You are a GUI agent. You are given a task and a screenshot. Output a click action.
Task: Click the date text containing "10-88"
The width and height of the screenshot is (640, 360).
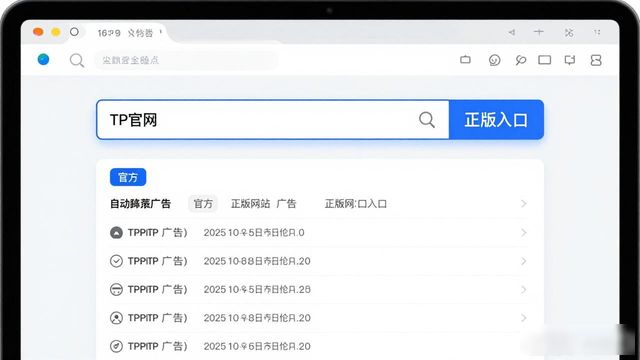point(257,261)
